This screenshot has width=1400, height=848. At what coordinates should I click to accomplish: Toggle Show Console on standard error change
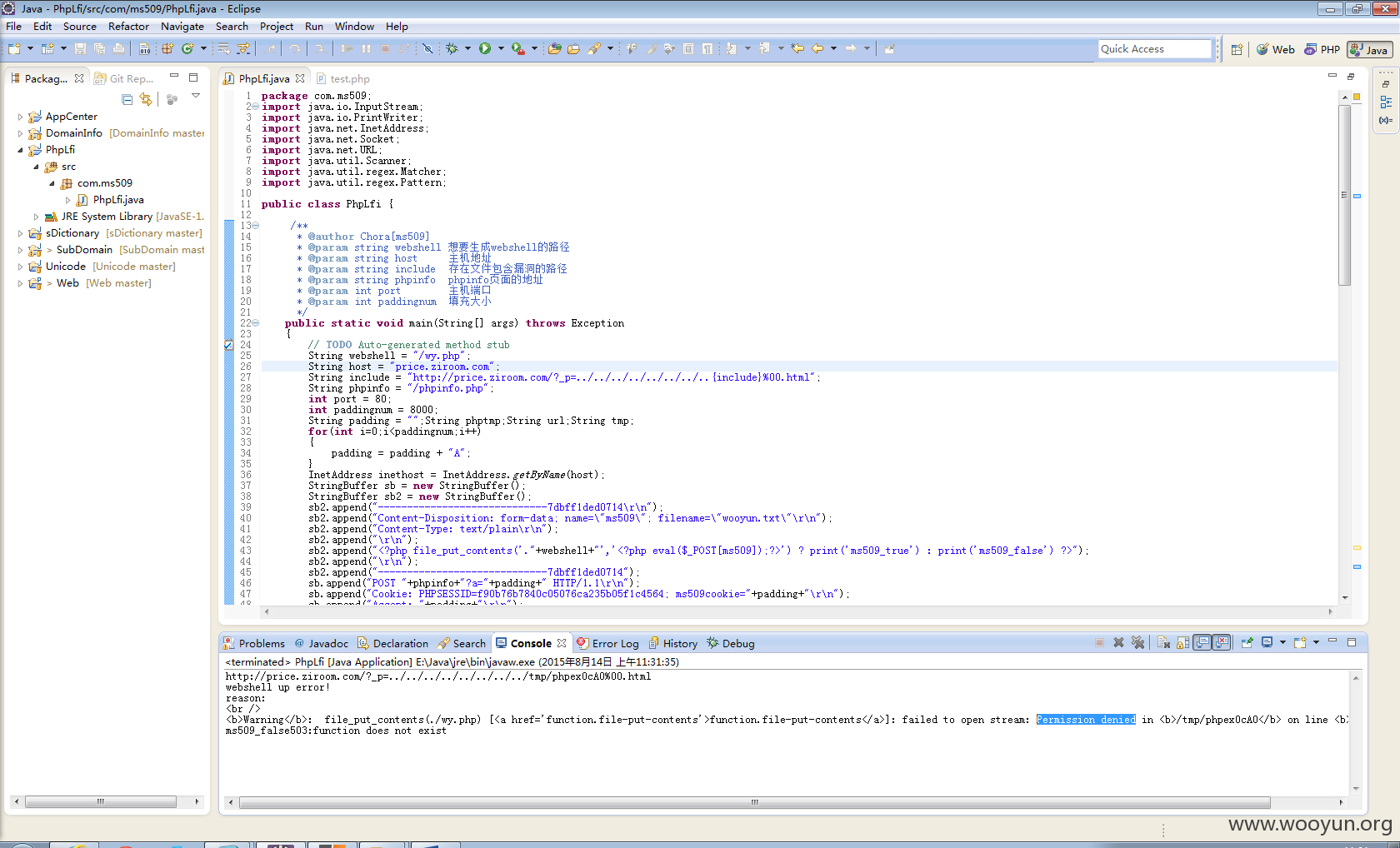pyautogui.click(x=1222, y=642)
